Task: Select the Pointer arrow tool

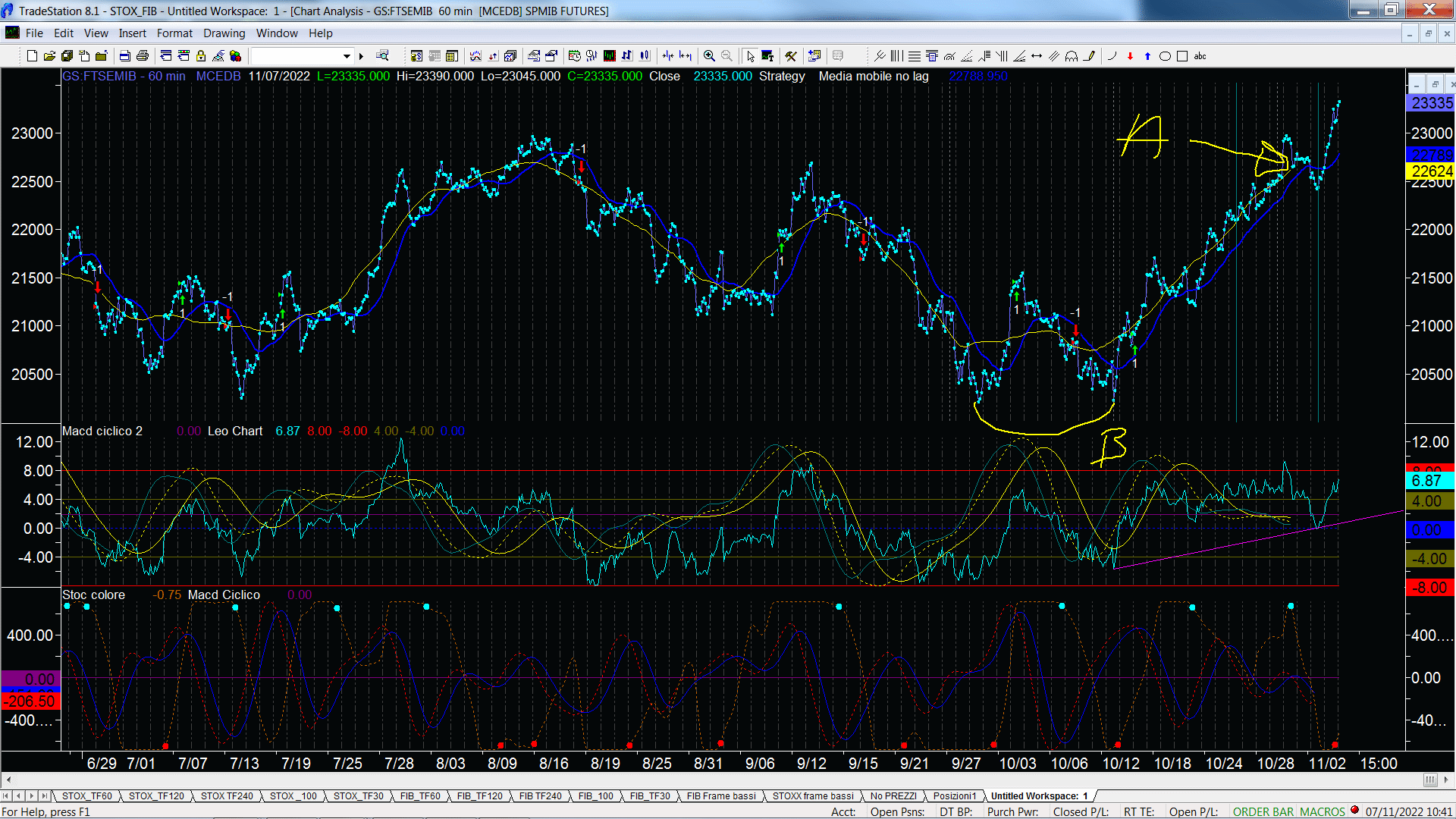Action: [751, 56]
